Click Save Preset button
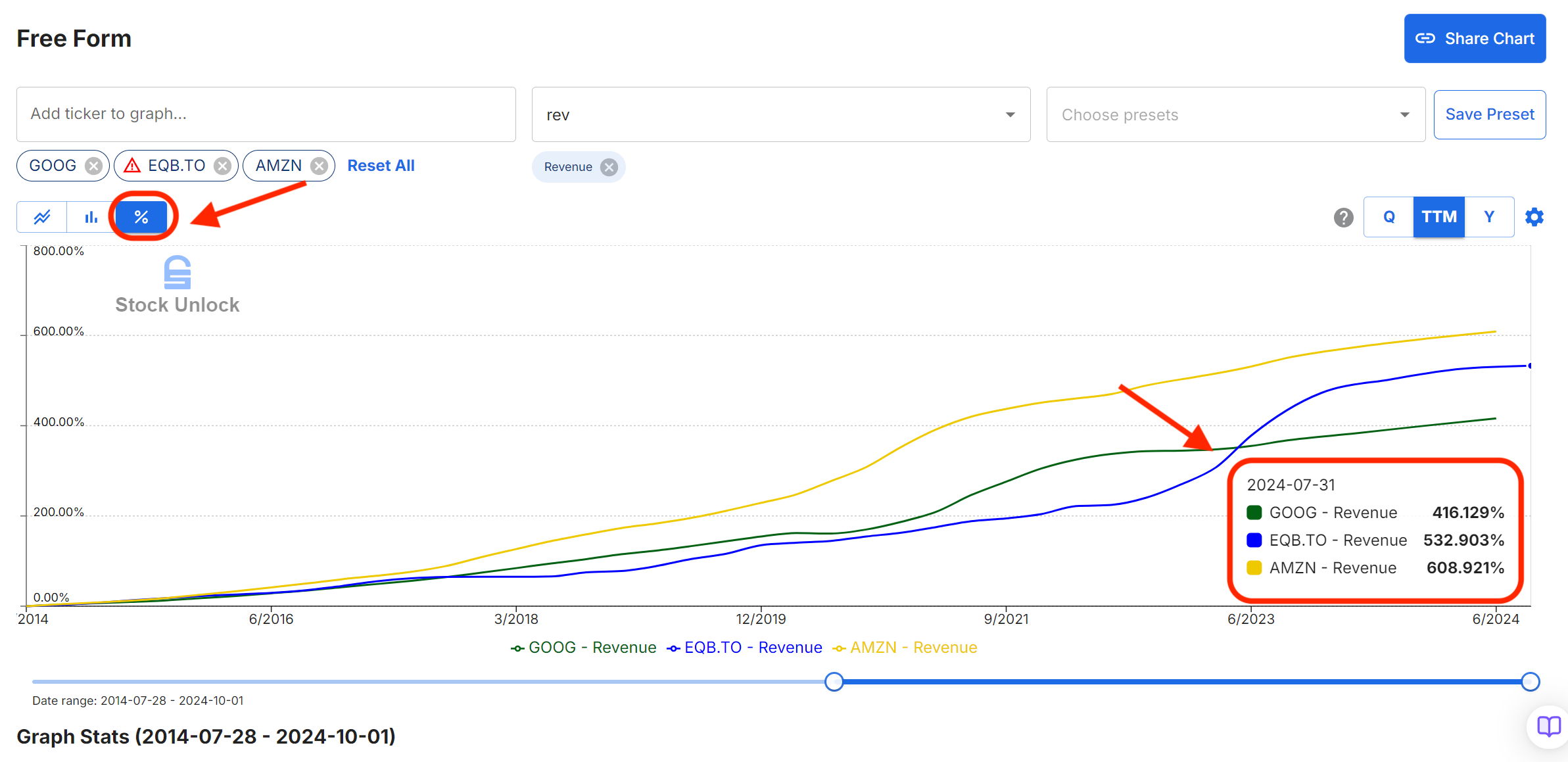The image size is (1568, 762). (1490, 114)
